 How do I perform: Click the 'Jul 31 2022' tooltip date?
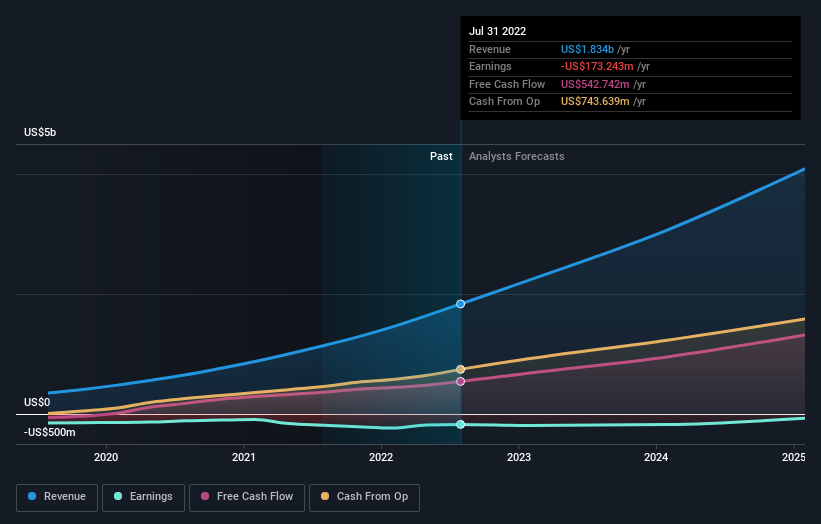pyautogui.click(x=497, y=31)
